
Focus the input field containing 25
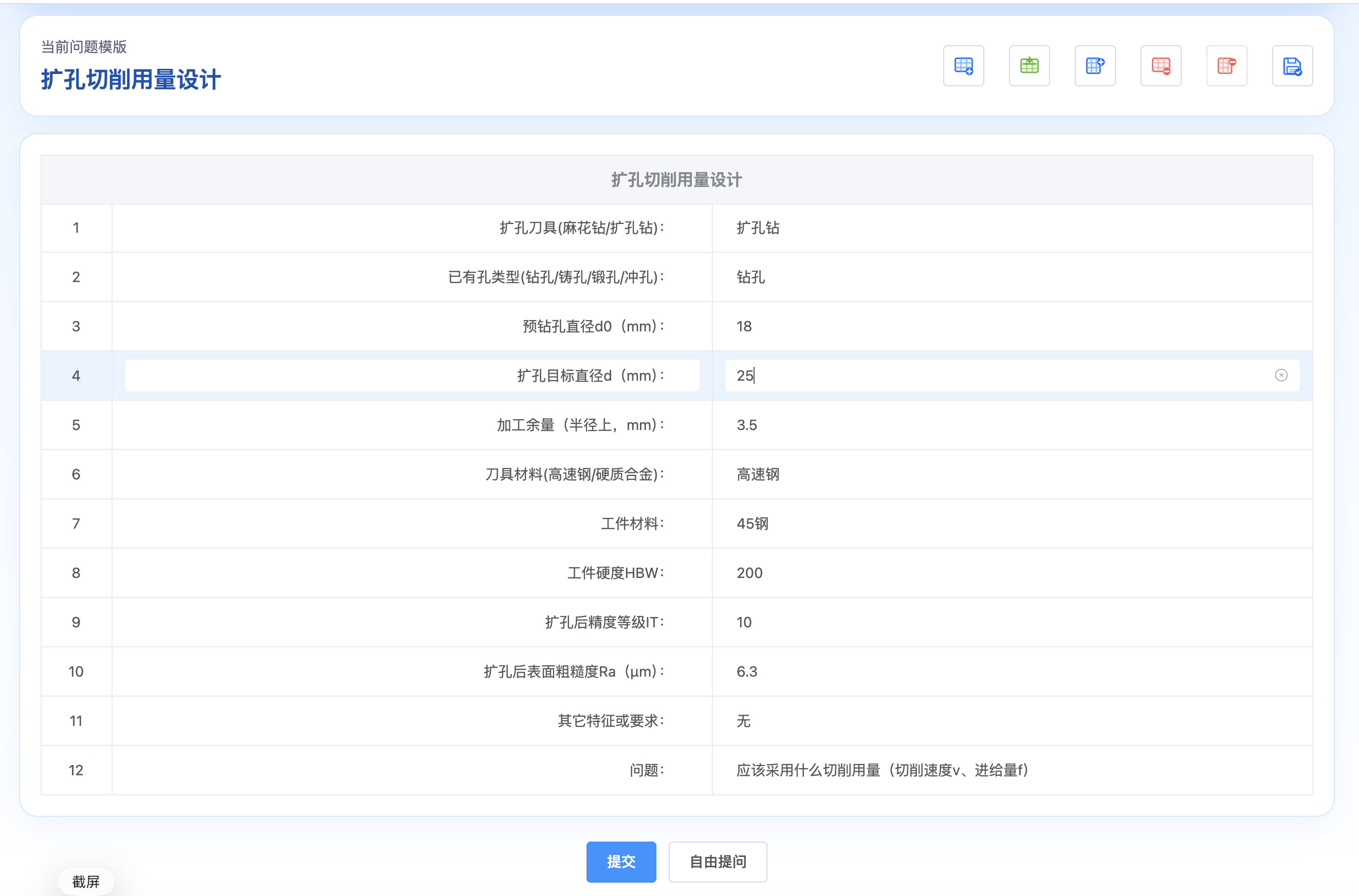pos(1012,376)
